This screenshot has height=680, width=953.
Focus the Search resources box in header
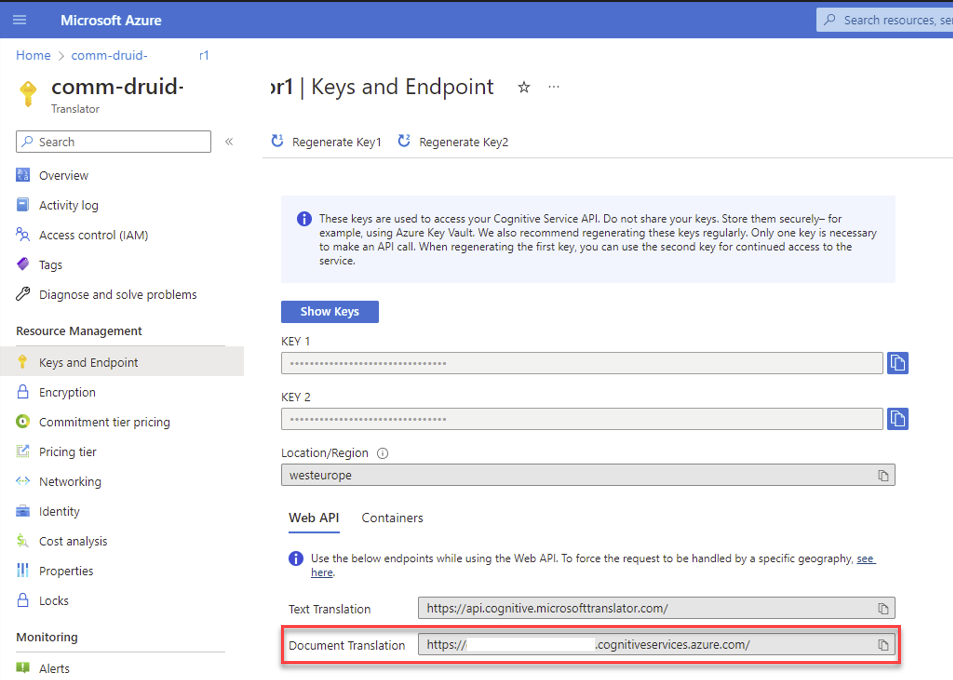pyautogui.click(x=885, y=20)
